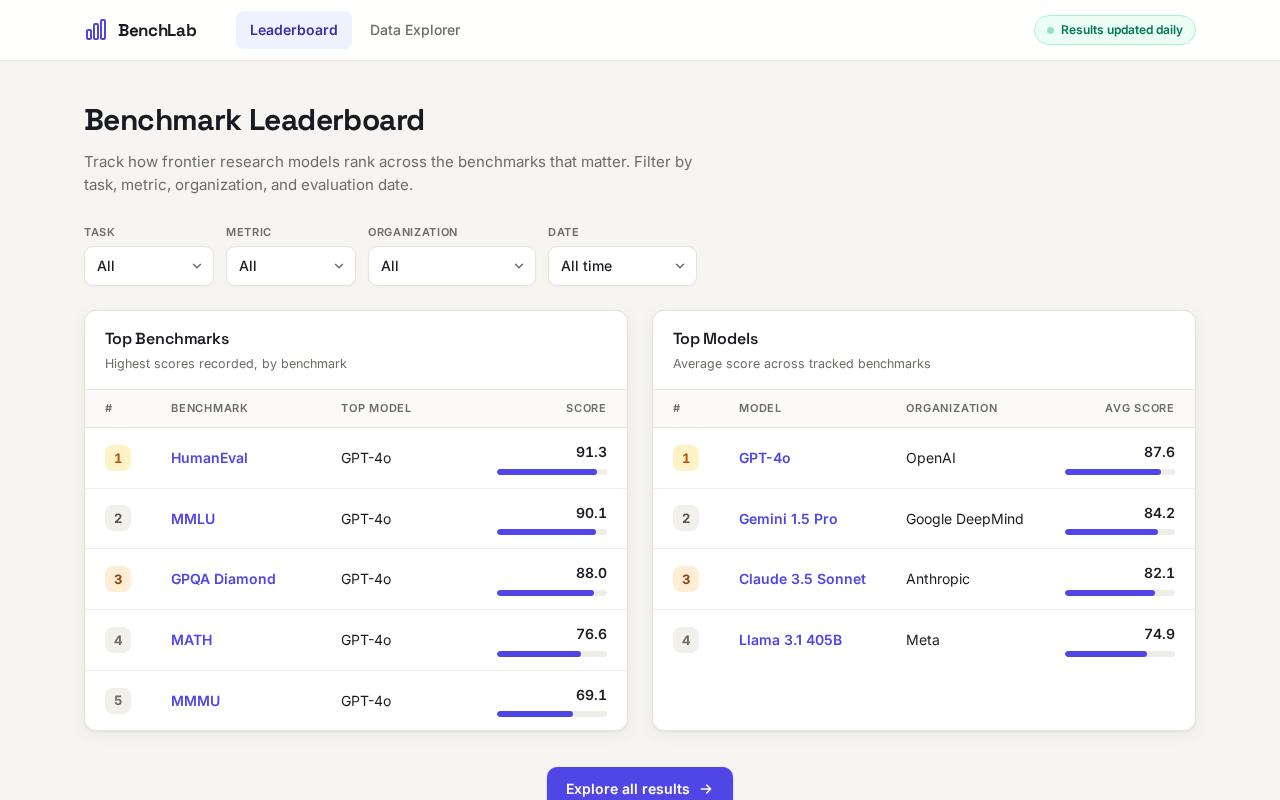The image size is (1280, 800).
Task: Click the BenchLab brand name
Action: 157,30
